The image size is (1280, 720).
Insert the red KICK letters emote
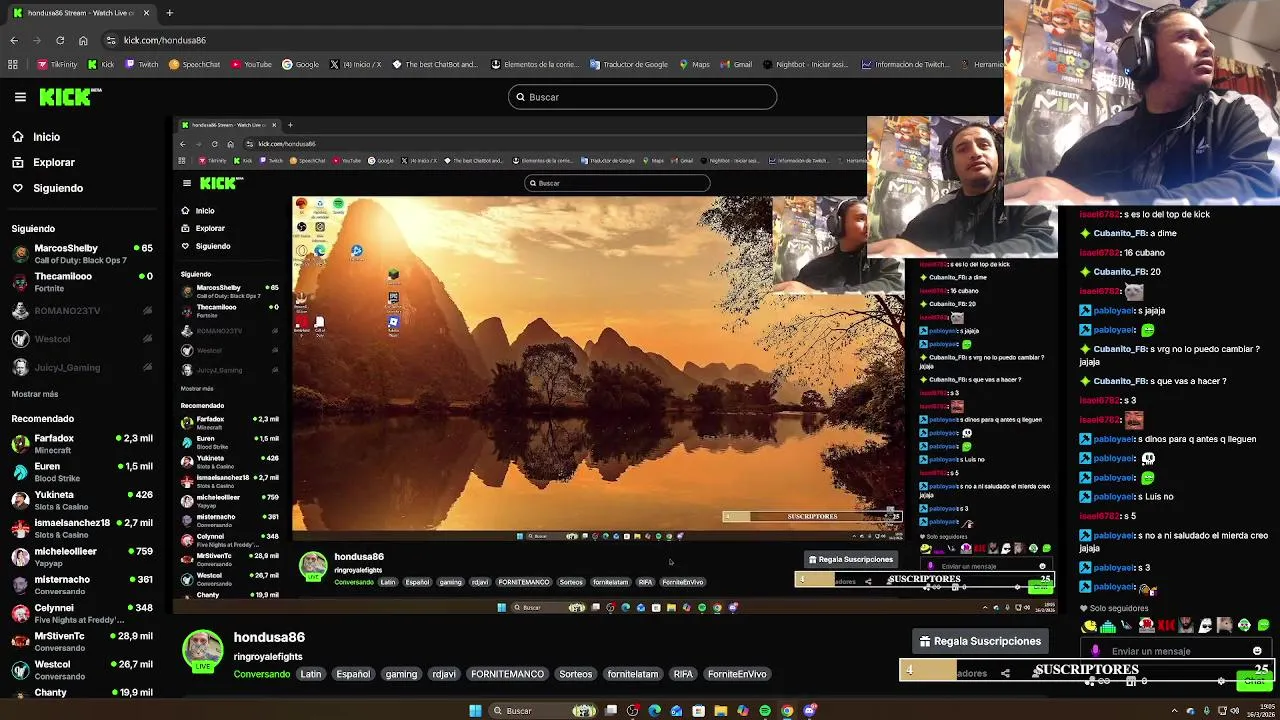tap(1166, 626)
